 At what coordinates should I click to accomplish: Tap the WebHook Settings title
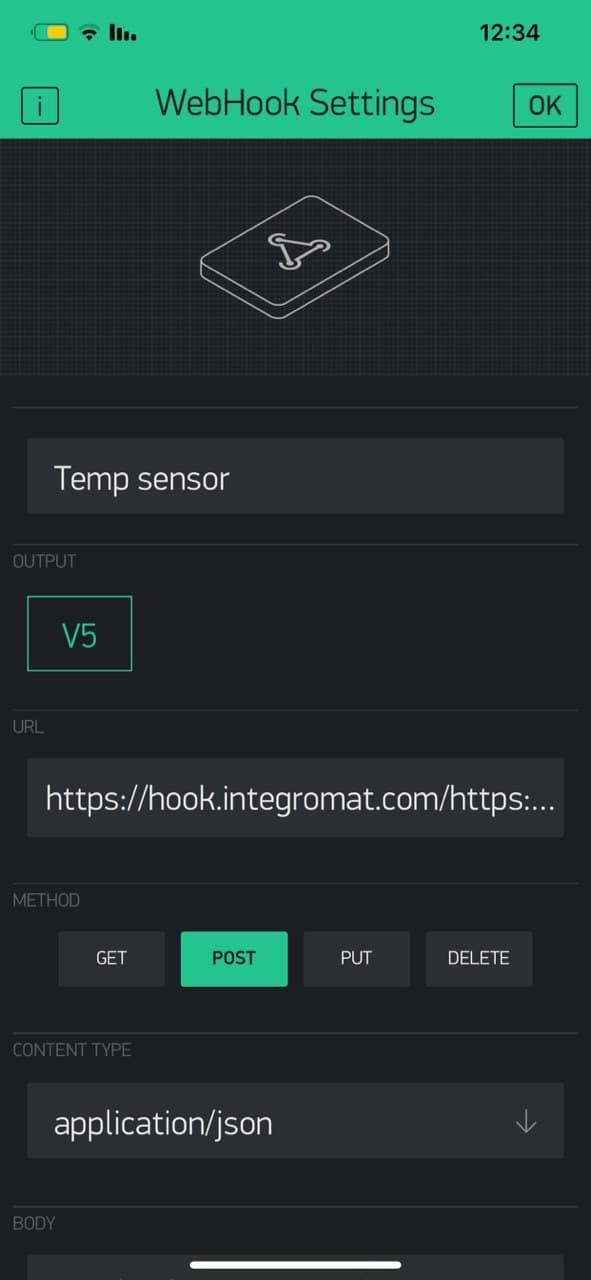pyautogui.click(x=295, y=103)
